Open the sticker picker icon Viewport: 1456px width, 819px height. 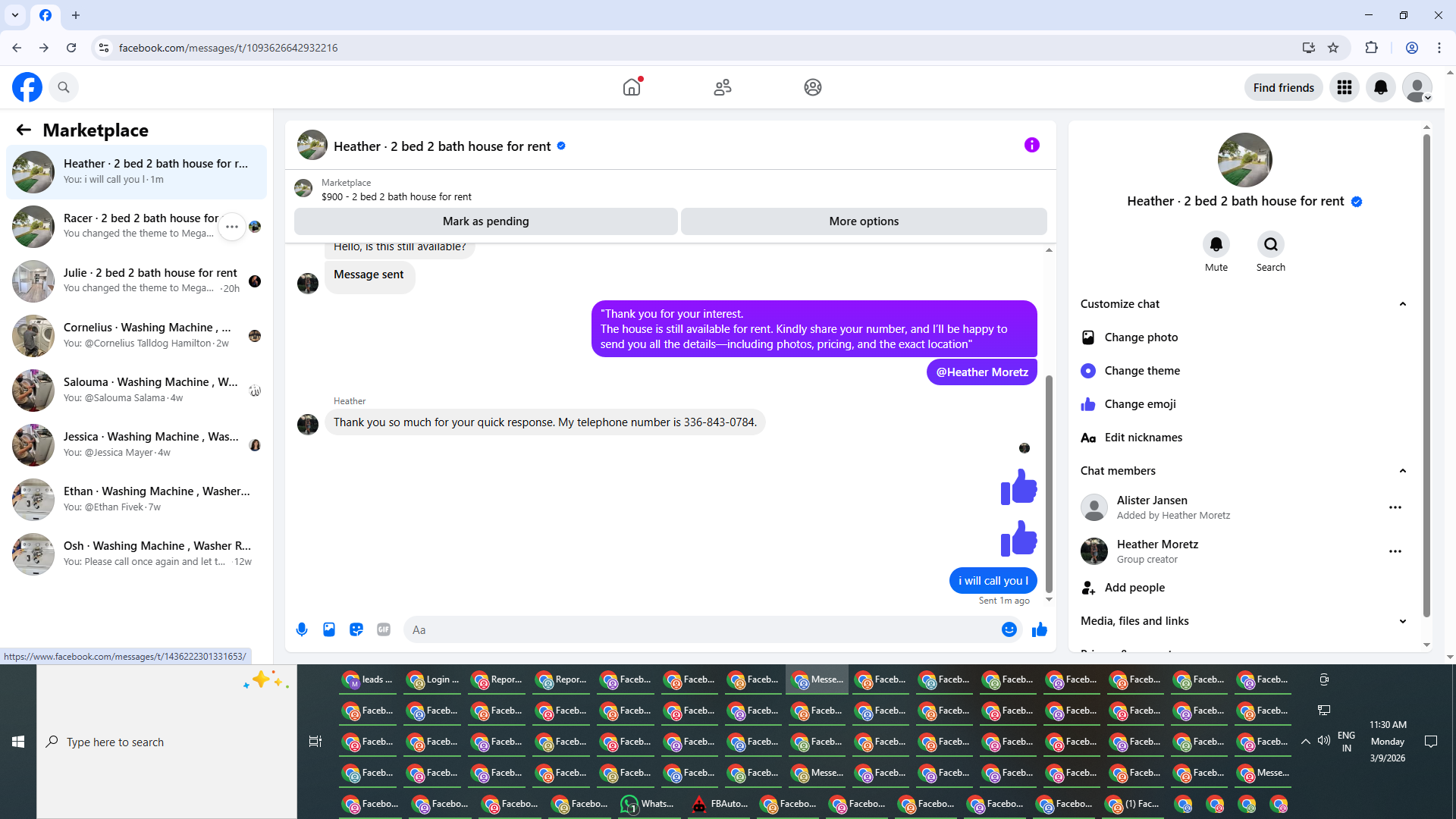356,629
